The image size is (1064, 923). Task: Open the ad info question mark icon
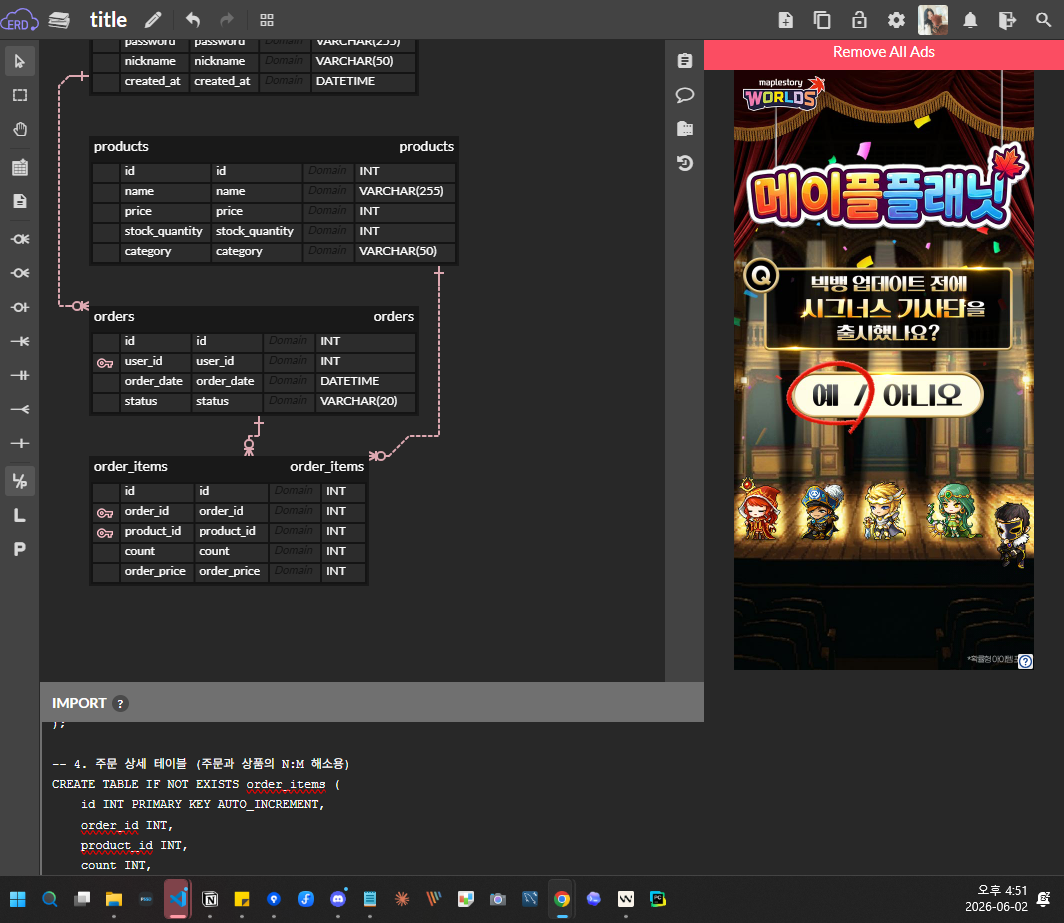point(1025,661)
